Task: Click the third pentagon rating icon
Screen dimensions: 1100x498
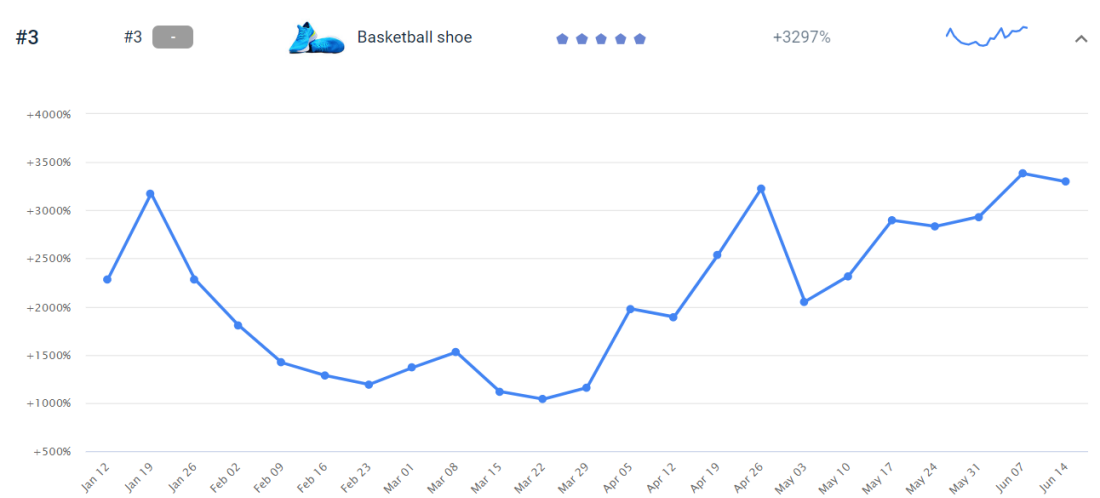Action: 601,39
